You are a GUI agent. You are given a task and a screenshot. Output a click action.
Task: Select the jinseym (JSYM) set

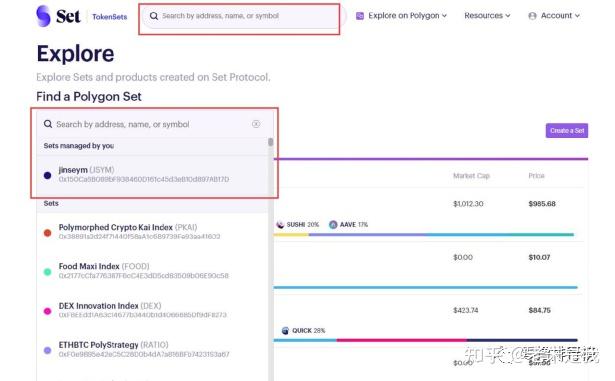tap(153, 175)
